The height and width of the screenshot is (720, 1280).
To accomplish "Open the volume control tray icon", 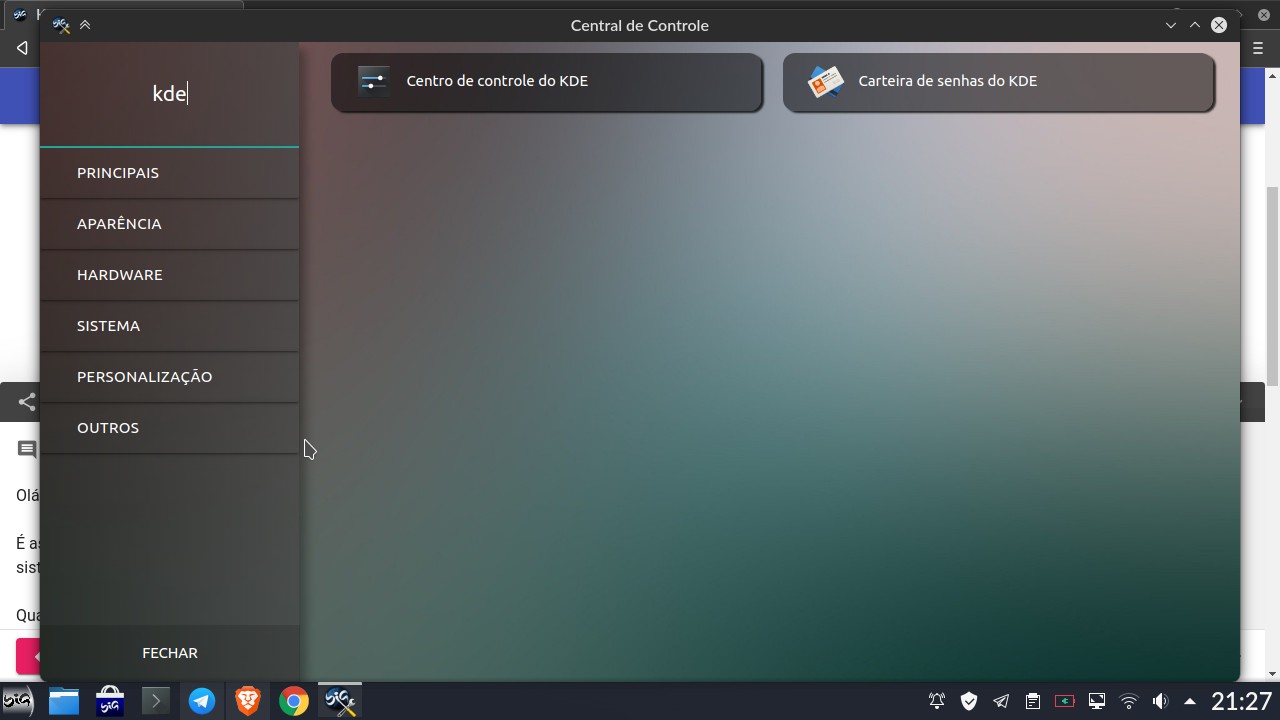I will point(1160,701).
